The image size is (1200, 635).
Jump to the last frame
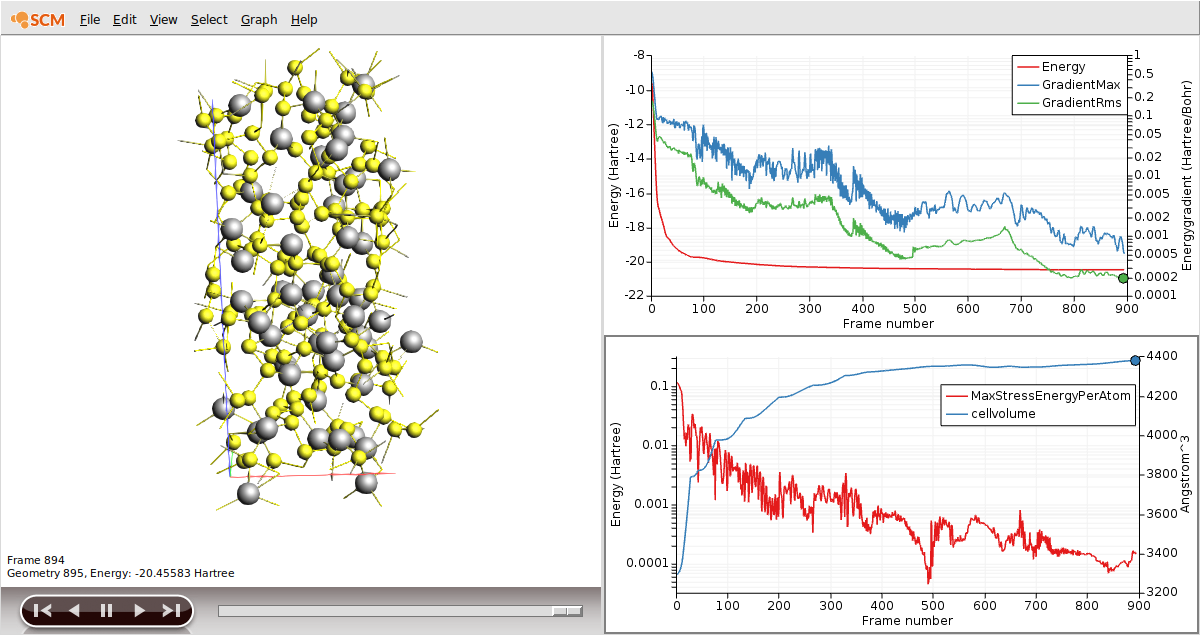coord(171,610)
